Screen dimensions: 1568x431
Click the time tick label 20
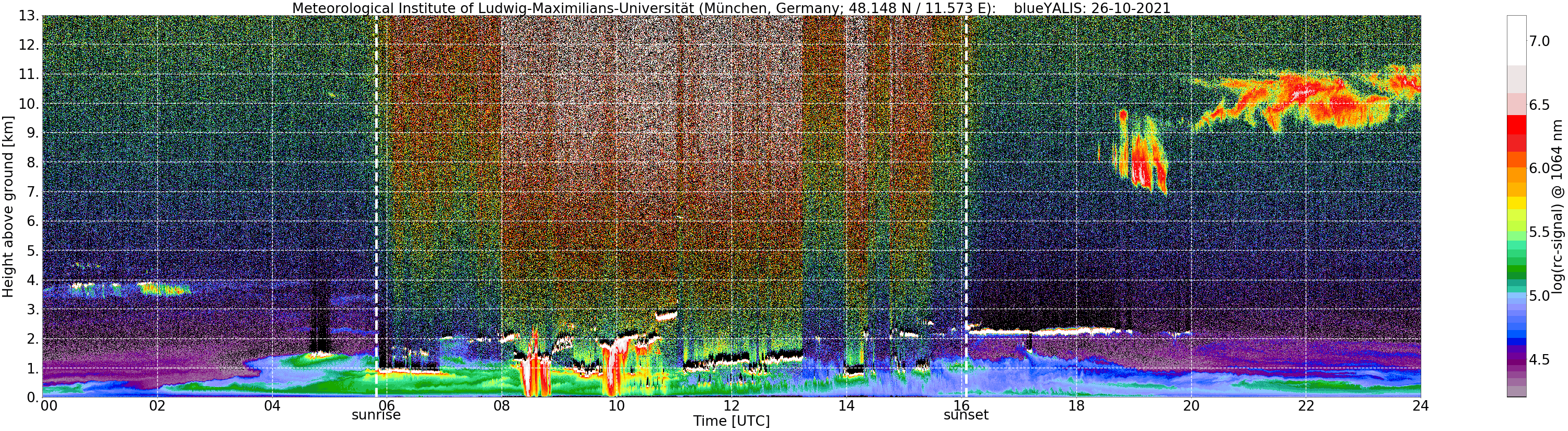pyautogui.click(x=1191, y=406)
